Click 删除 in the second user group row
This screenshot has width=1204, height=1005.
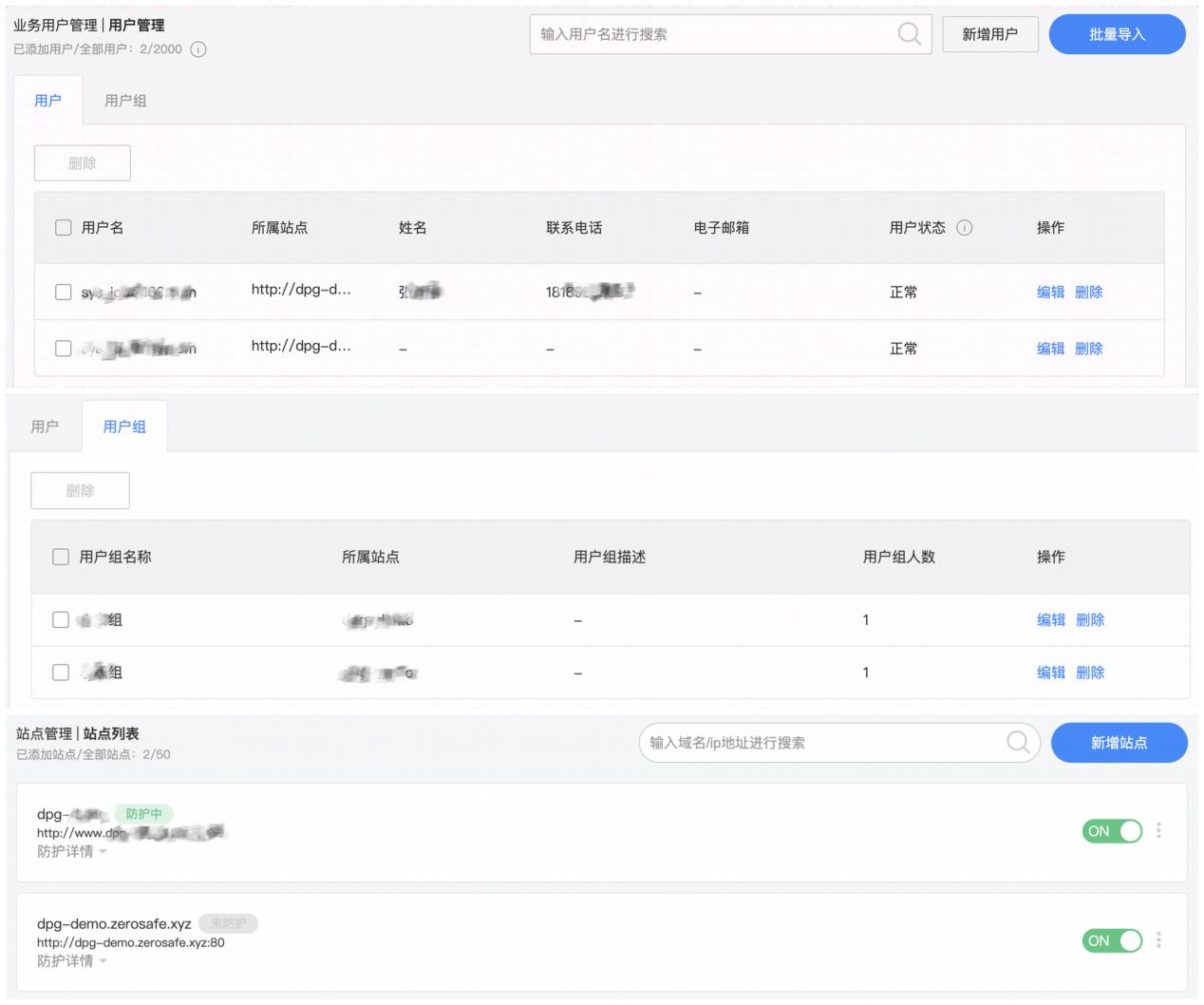(x=1090, y=673)
